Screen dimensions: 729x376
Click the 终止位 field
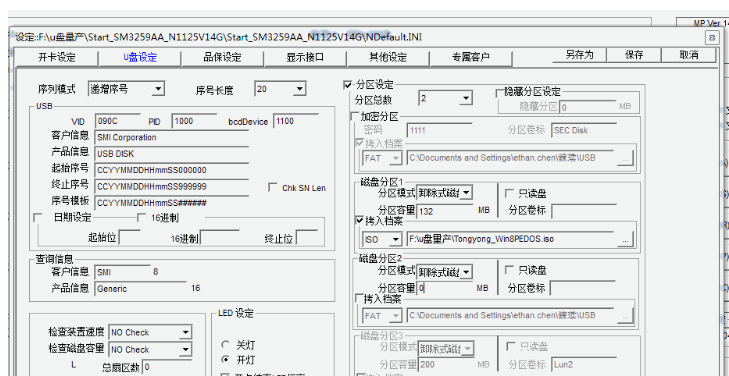click(307, 238)
